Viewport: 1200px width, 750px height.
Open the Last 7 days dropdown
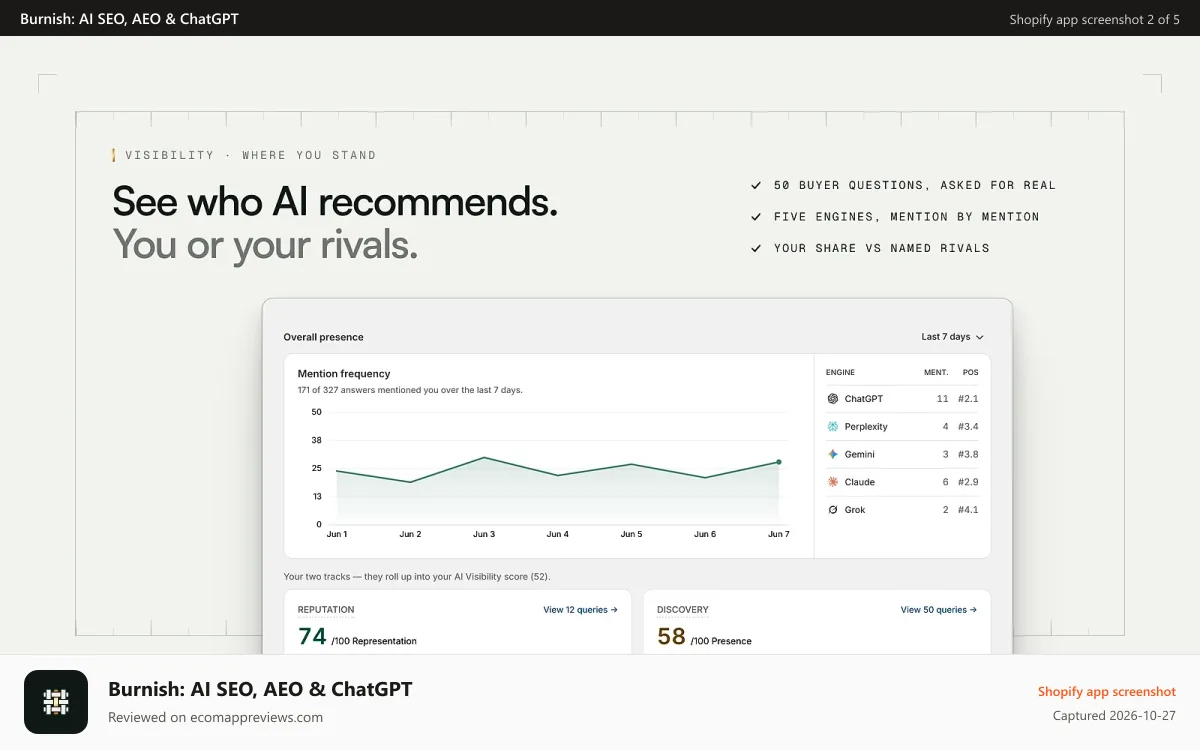point(952,337)
